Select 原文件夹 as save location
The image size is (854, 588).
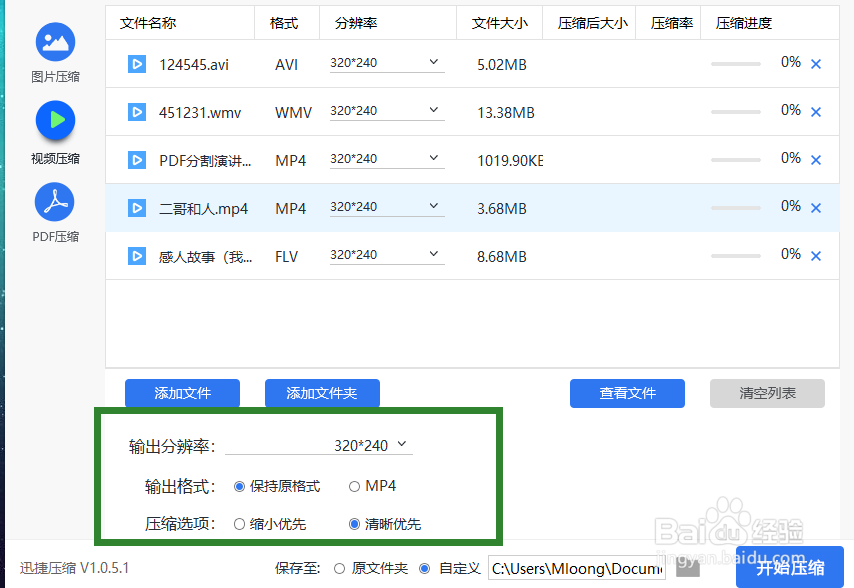[339, 568]
